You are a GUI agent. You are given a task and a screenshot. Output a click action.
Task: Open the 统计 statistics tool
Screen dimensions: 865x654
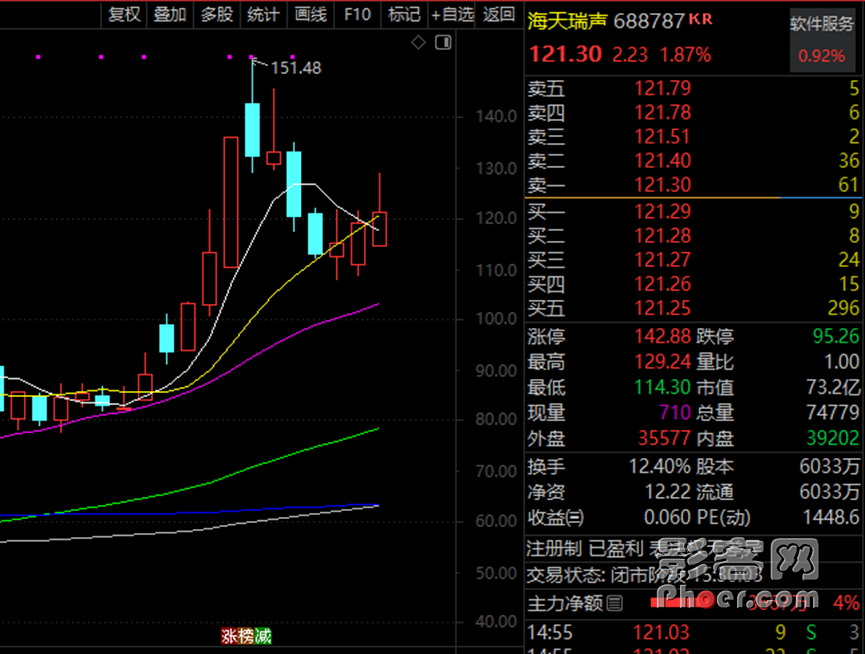pyautogui.click(x=263, y=15)
